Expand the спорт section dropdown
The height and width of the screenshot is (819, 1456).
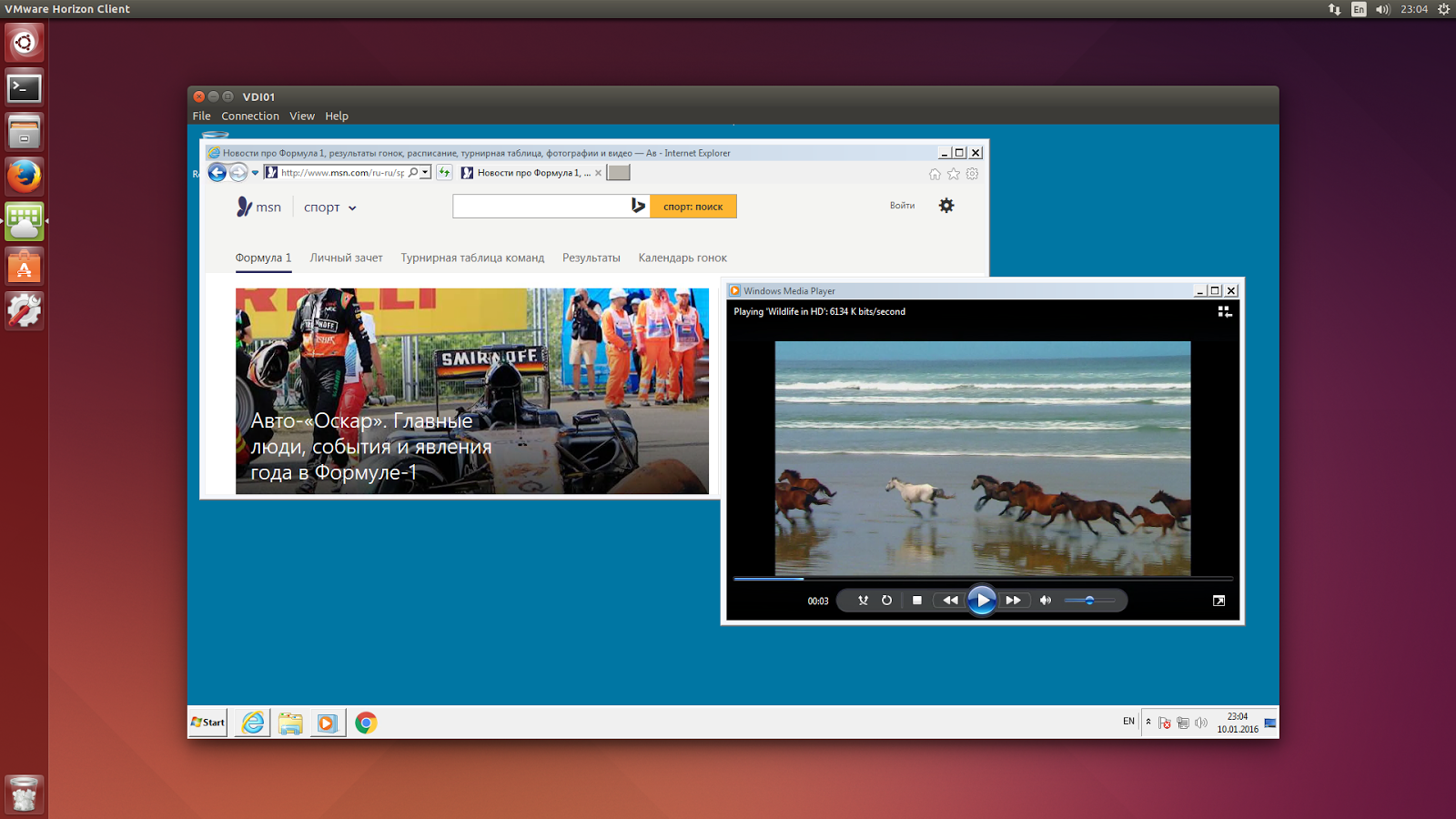pos(329,207)
